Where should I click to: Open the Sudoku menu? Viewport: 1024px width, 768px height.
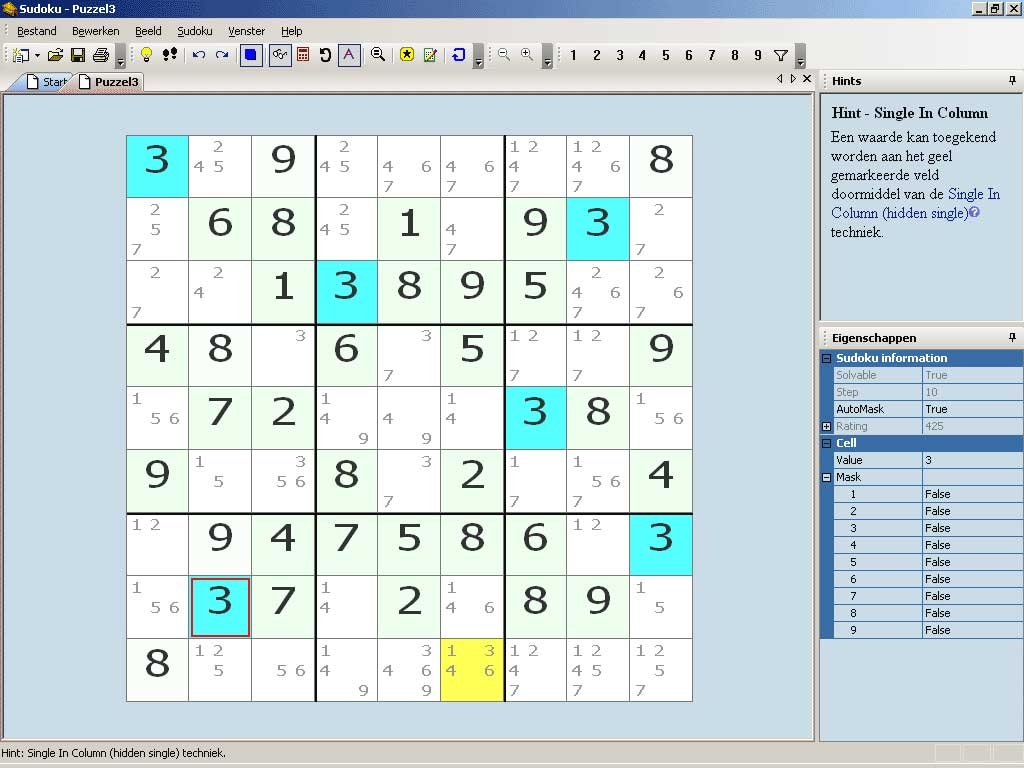[194, 31]
